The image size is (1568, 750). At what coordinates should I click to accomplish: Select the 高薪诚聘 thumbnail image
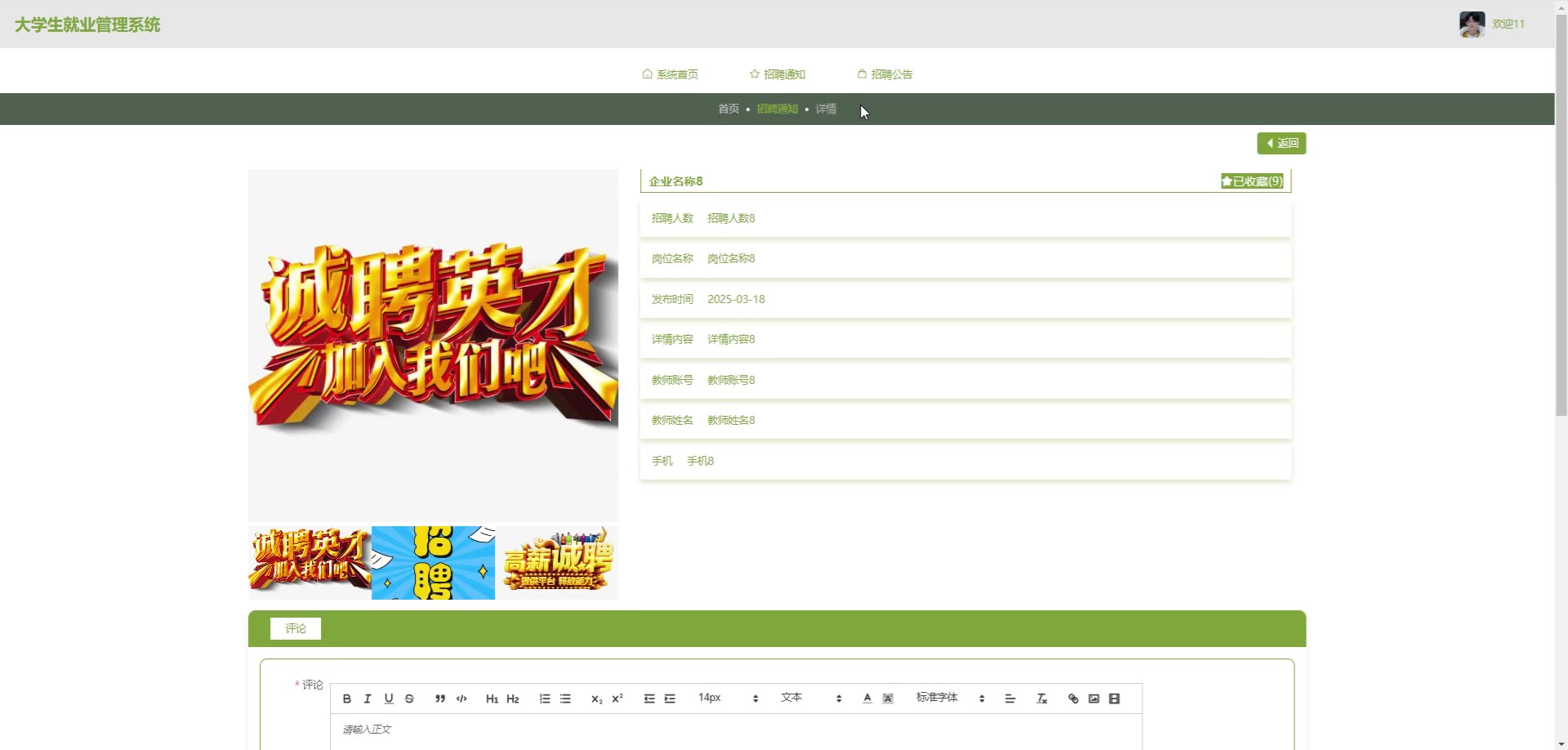click(557, 563)
